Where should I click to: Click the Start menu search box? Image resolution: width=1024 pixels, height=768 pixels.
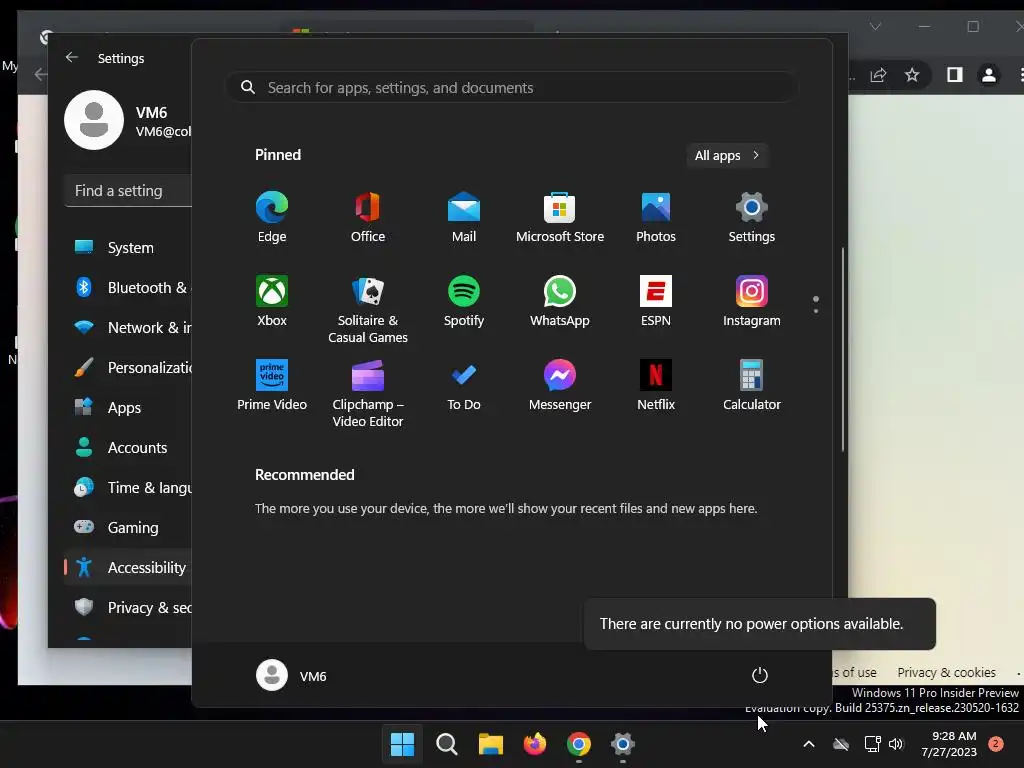click(x=512, y=88)
